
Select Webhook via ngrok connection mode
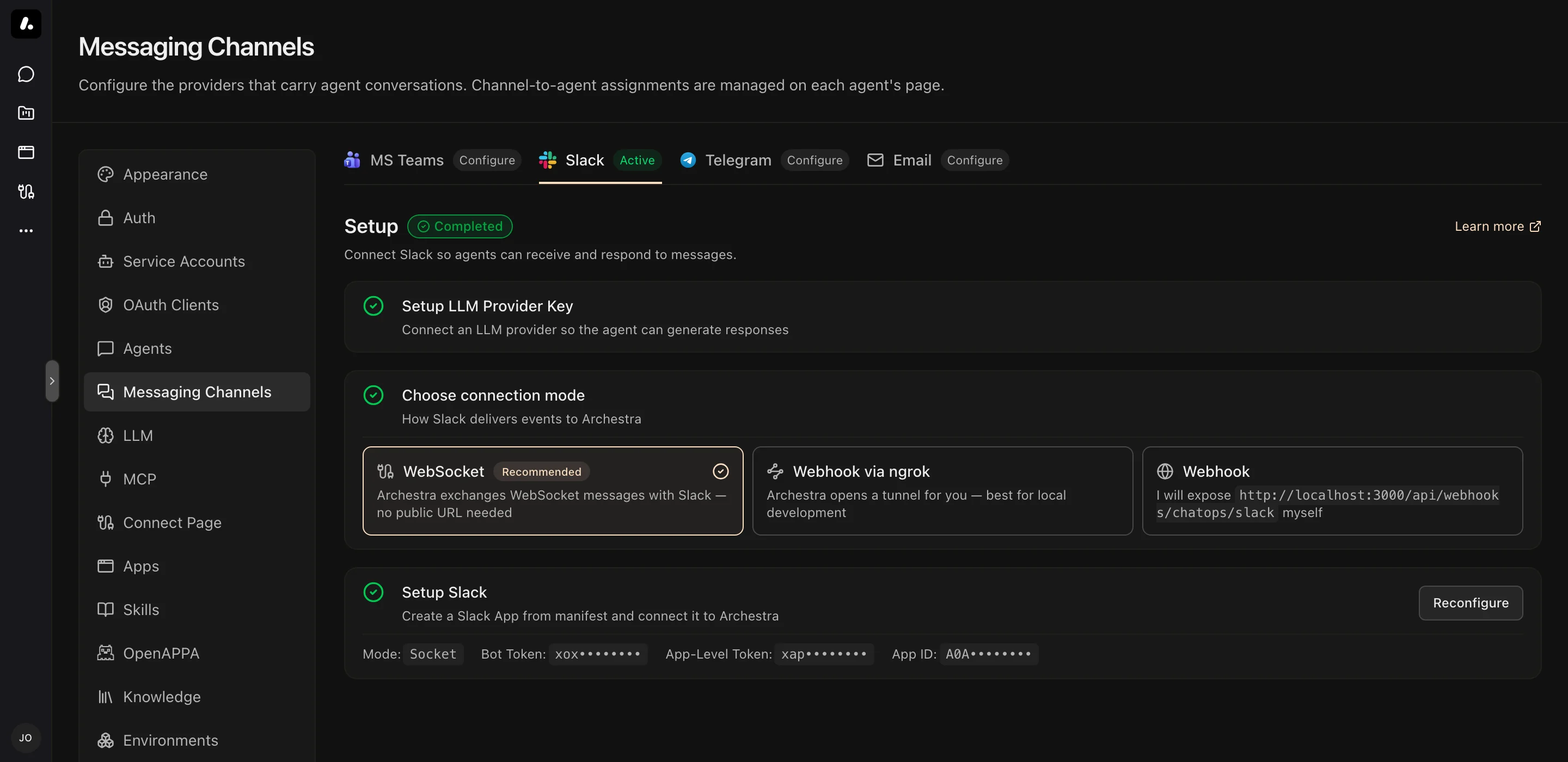942,491
